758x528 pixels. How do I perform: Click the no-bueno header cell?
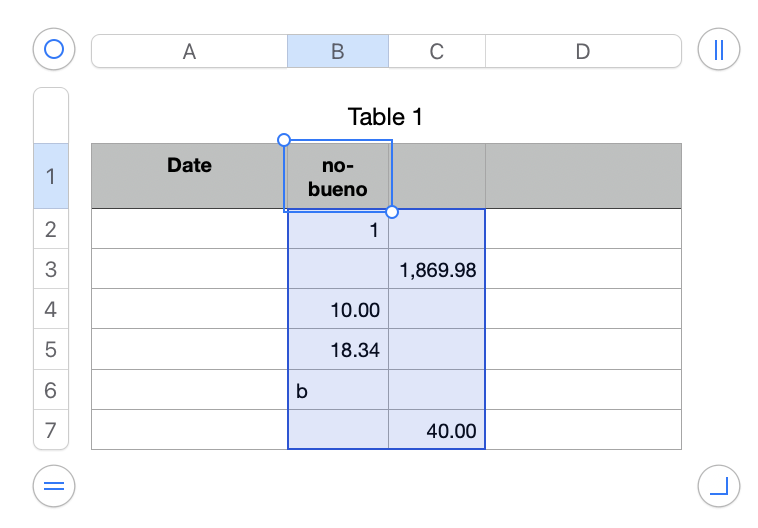[x=338, y=176]
